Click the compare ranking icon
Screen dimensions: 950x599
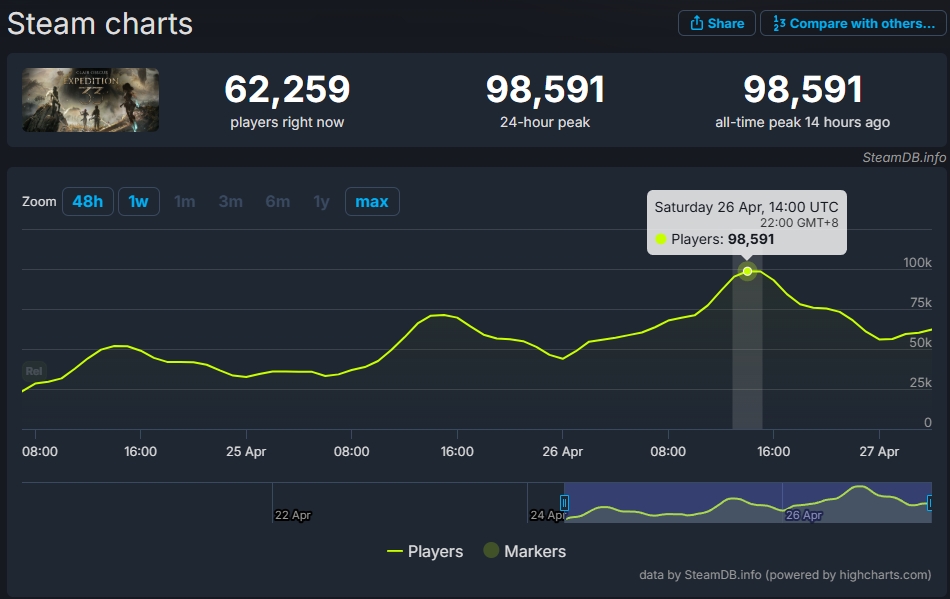point(779,23)
